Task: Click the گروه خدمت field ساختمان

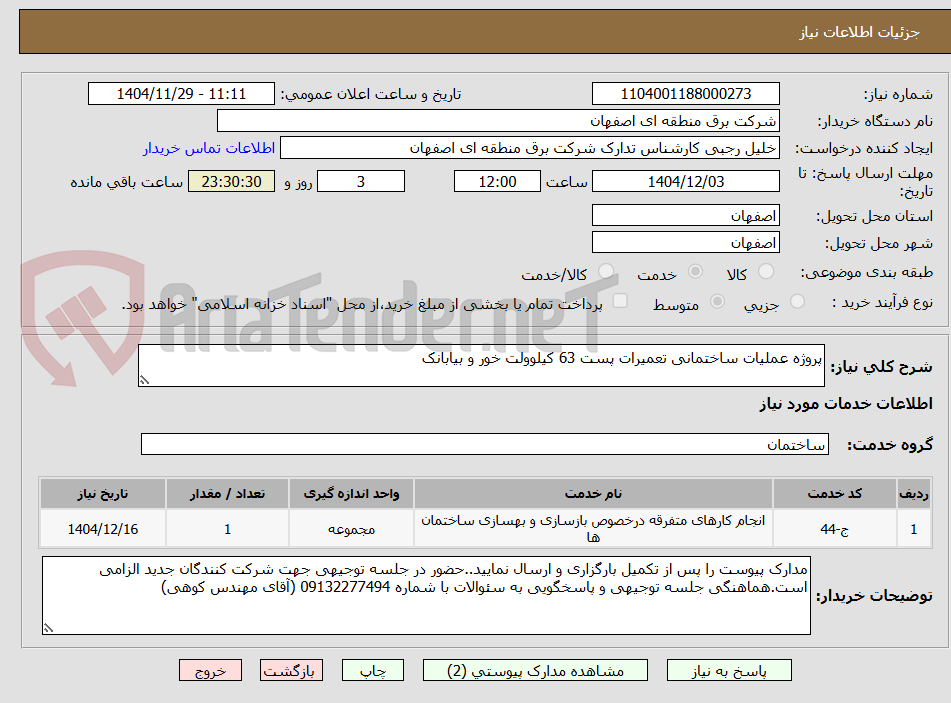Action: click(x=485, y=444)
